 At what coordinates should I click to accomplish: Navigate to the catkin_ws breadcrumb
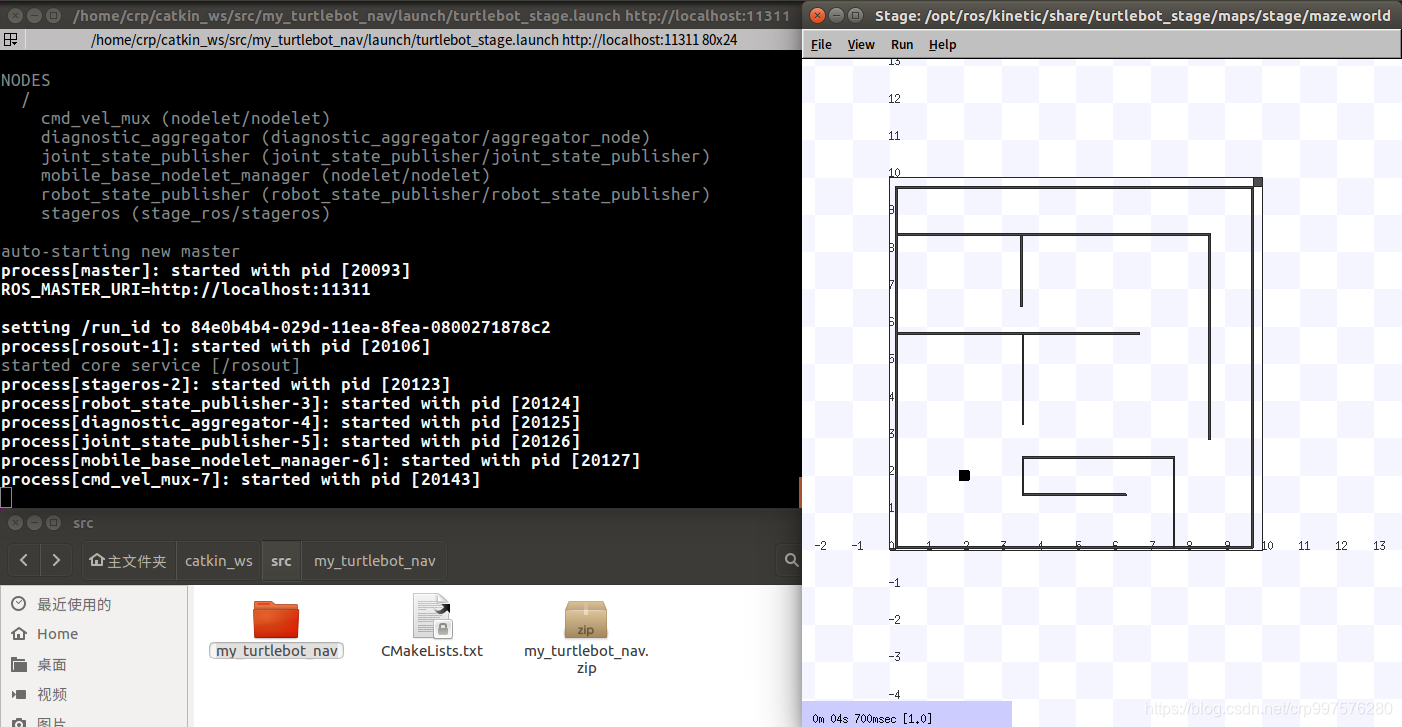tap(219, 561)
